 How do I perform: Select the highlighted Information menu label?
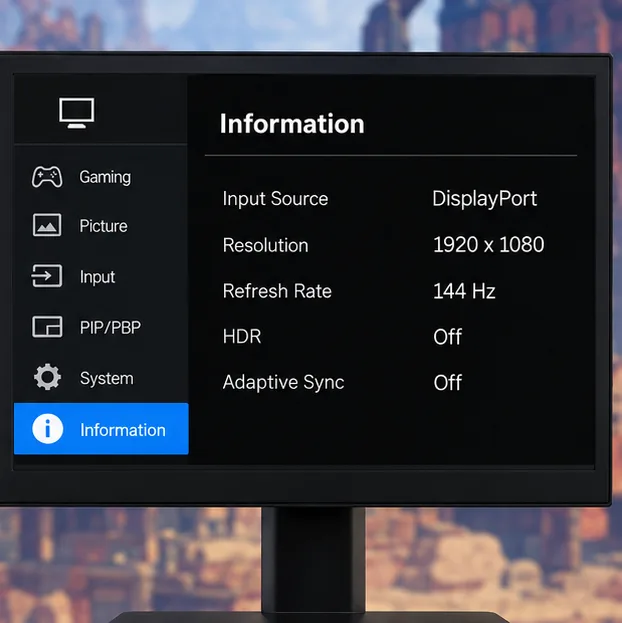[123, 430]
